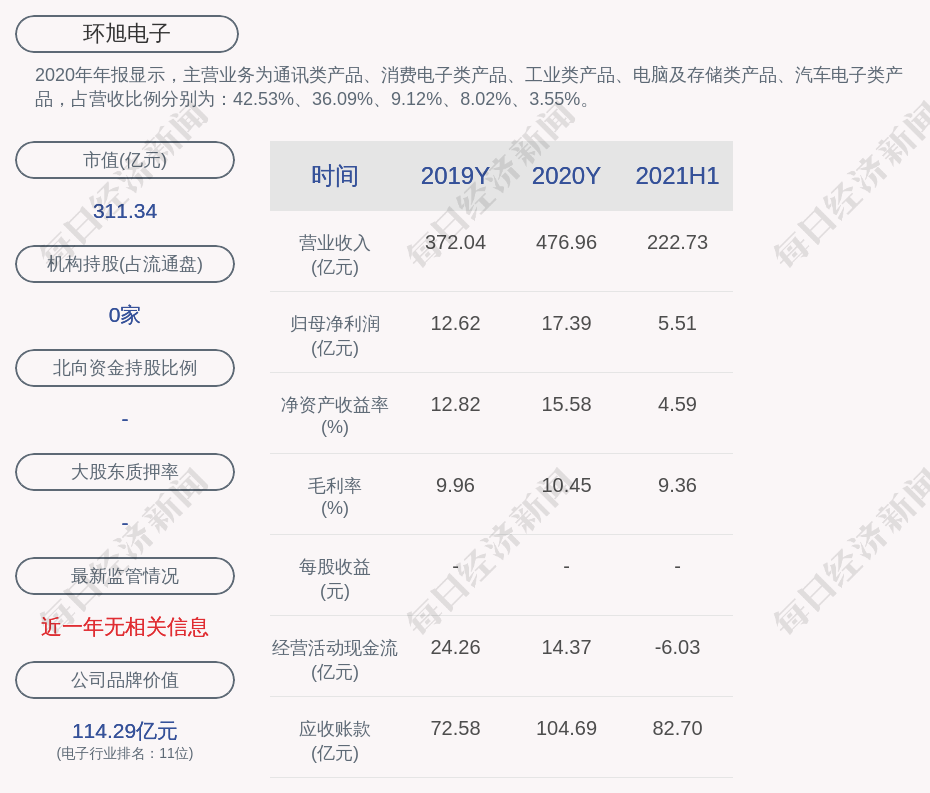Click gross margin value 10.45
930x793 pixels.
(566, 485)
